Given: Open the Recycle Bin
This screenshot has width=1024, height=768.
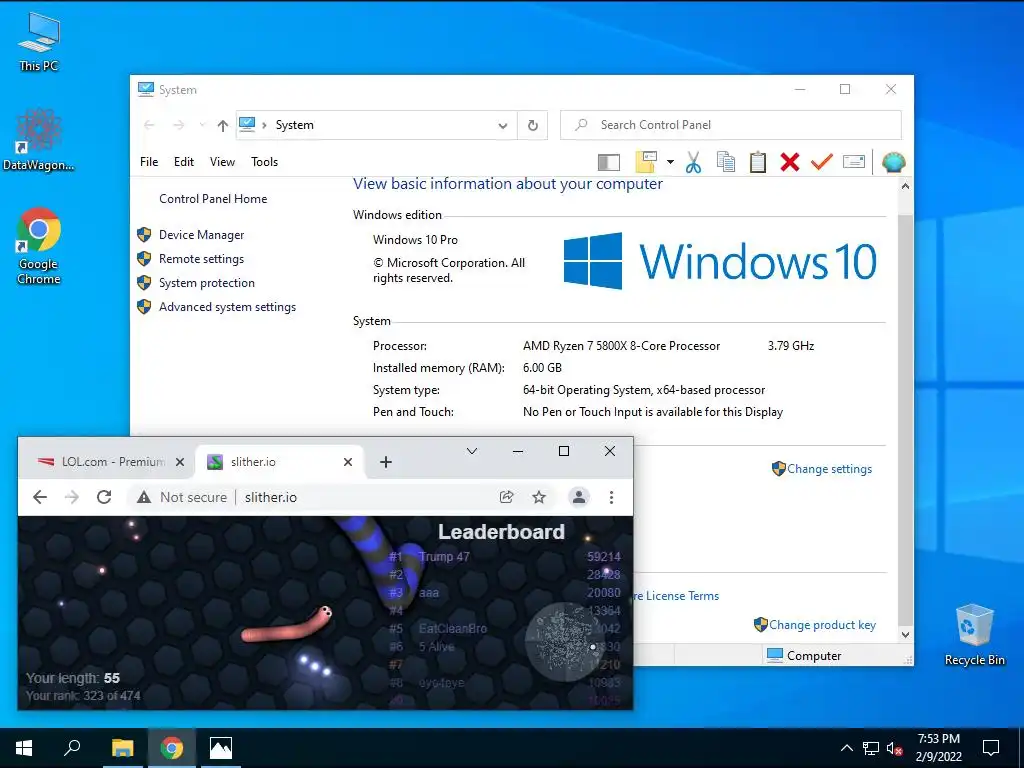Looking at the screenshot, I should [974, 634].
